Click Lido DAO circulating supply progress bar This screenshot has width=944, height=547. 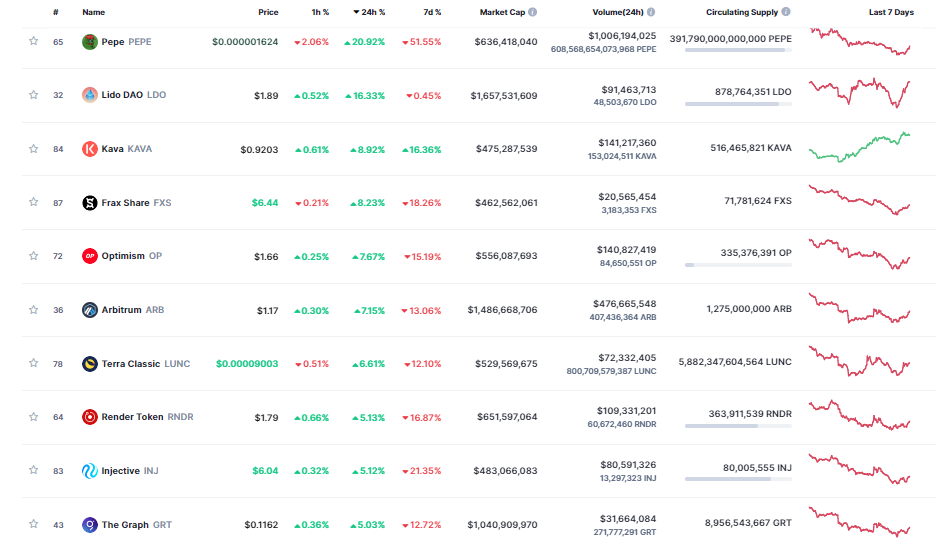738,104
